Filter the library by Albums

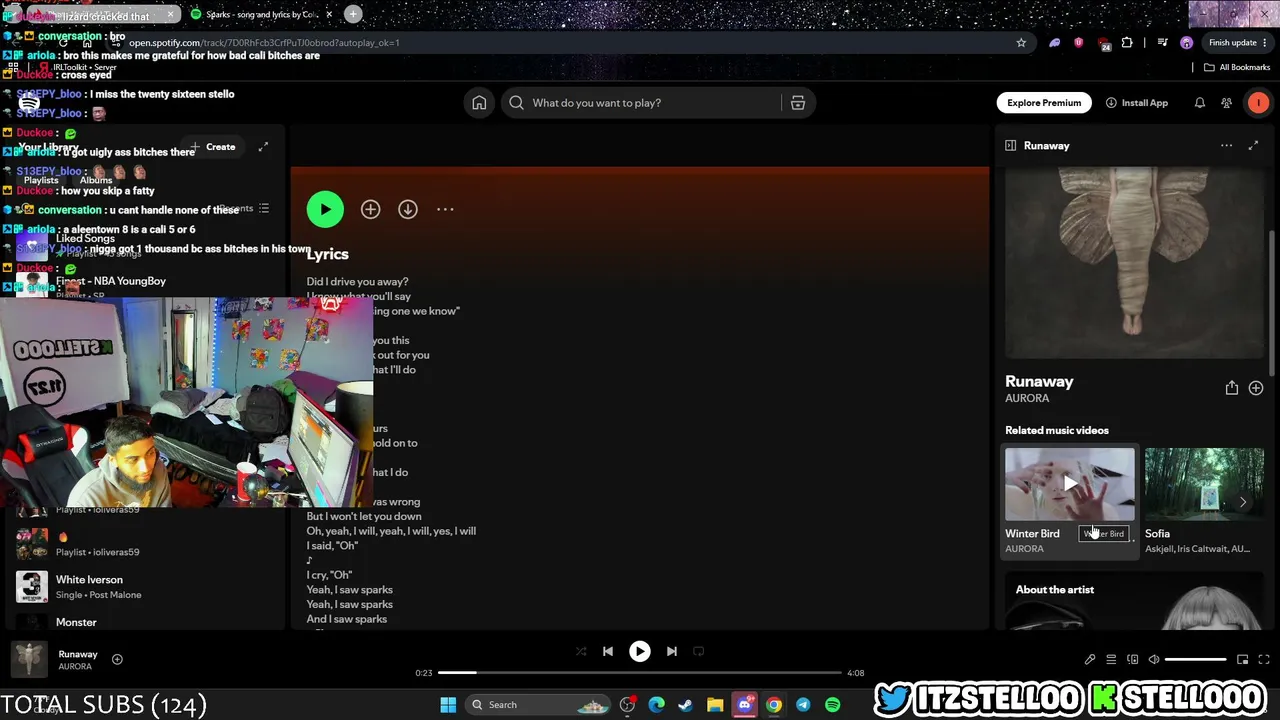pyautogui.click(x=96, y=180)
